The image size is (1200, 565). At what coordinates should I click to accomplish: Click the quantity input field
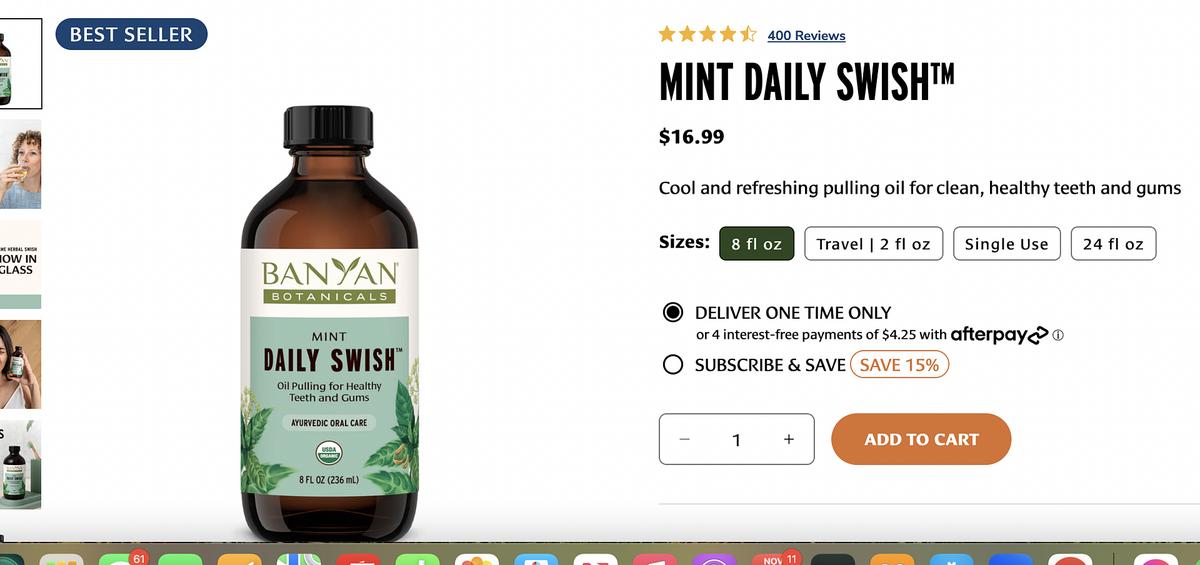pyautogui.click(x=737, y=439)
